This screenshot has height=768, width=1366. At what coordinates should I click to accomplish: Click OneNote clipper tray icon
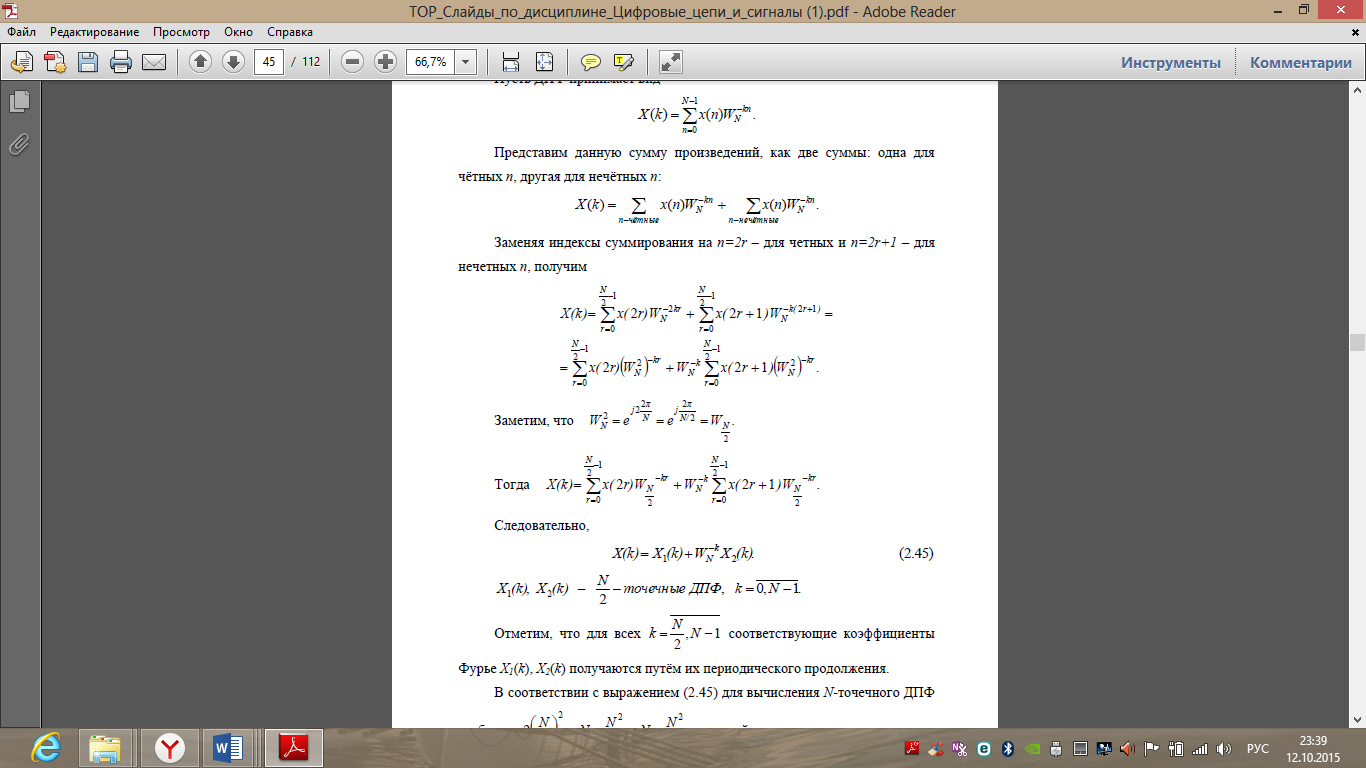click(960, 748)
